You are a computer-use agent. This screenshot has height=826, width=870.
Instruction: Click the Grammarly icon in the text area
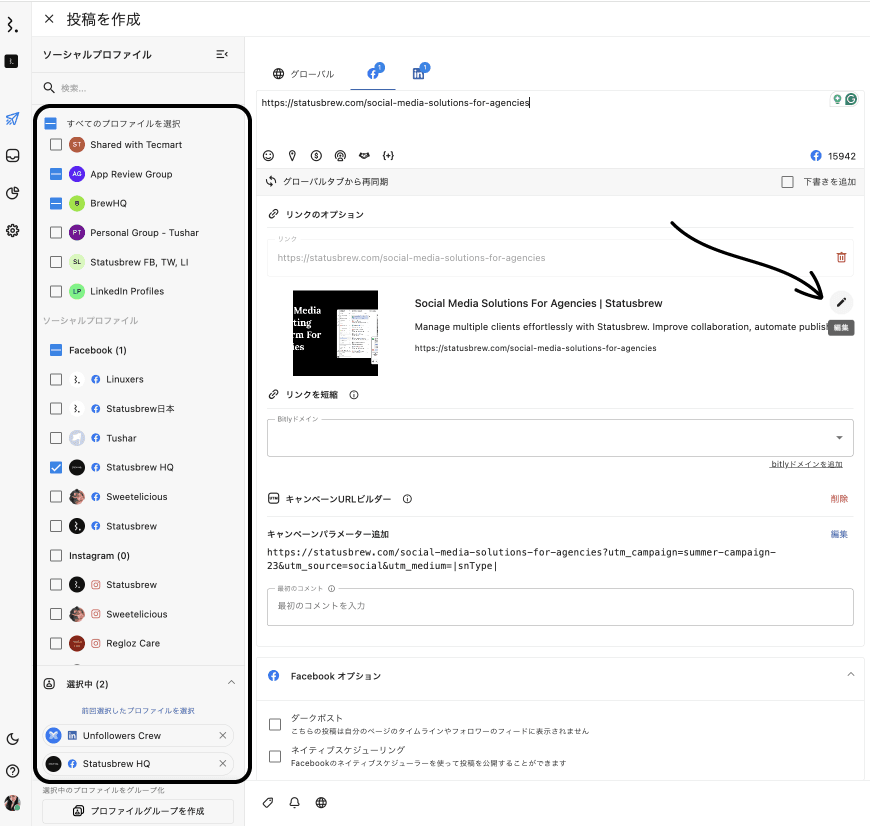[851, 99]
